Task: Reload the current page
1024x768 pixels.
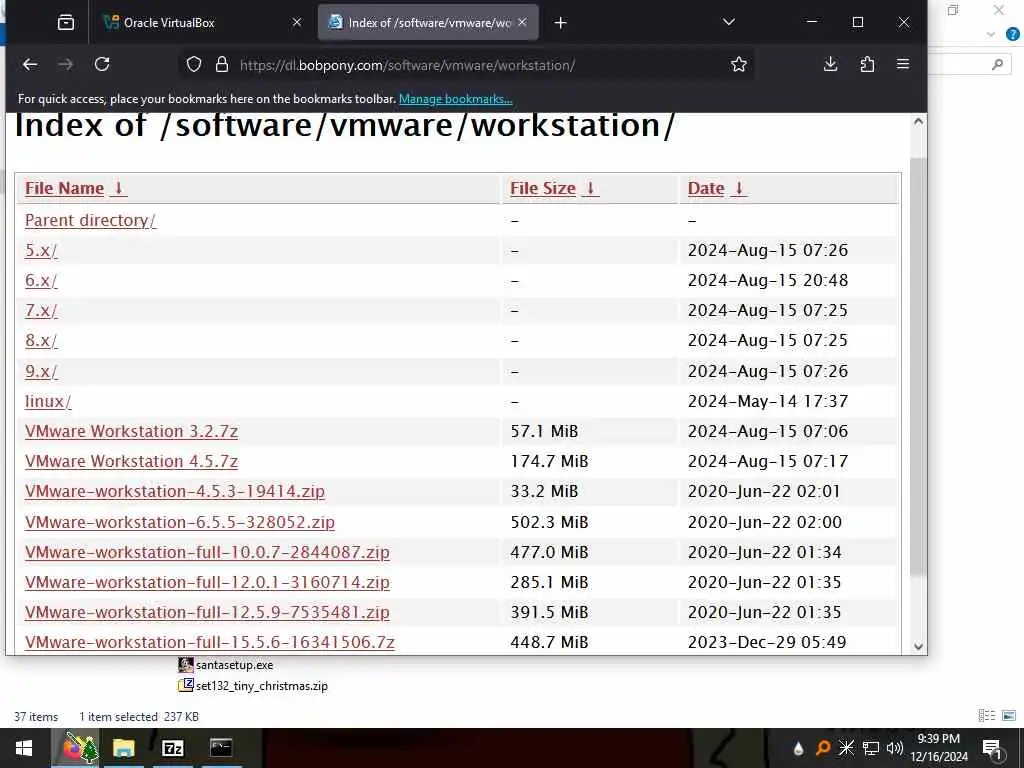Action: click(x=102, y=64)
